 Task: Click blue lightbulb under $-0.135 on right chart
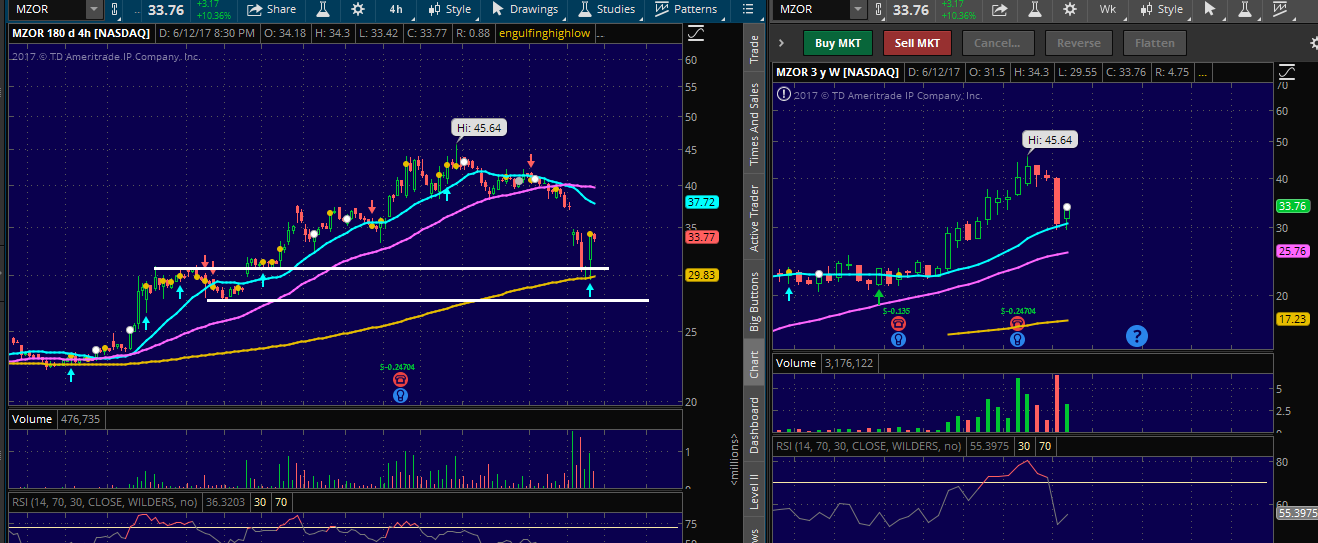pos(898,339)
